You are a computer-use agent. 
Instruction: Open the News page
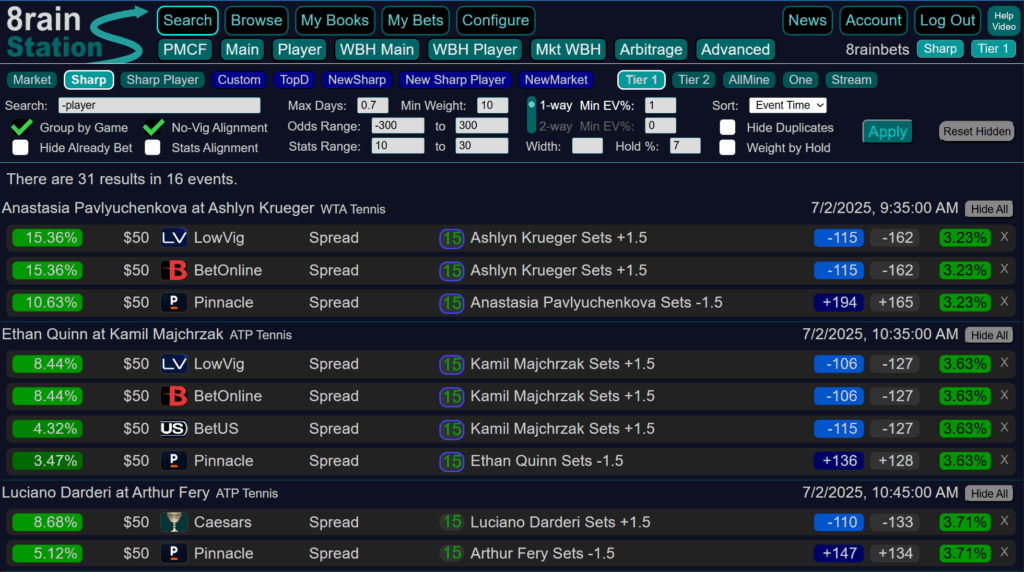[807, 20]
